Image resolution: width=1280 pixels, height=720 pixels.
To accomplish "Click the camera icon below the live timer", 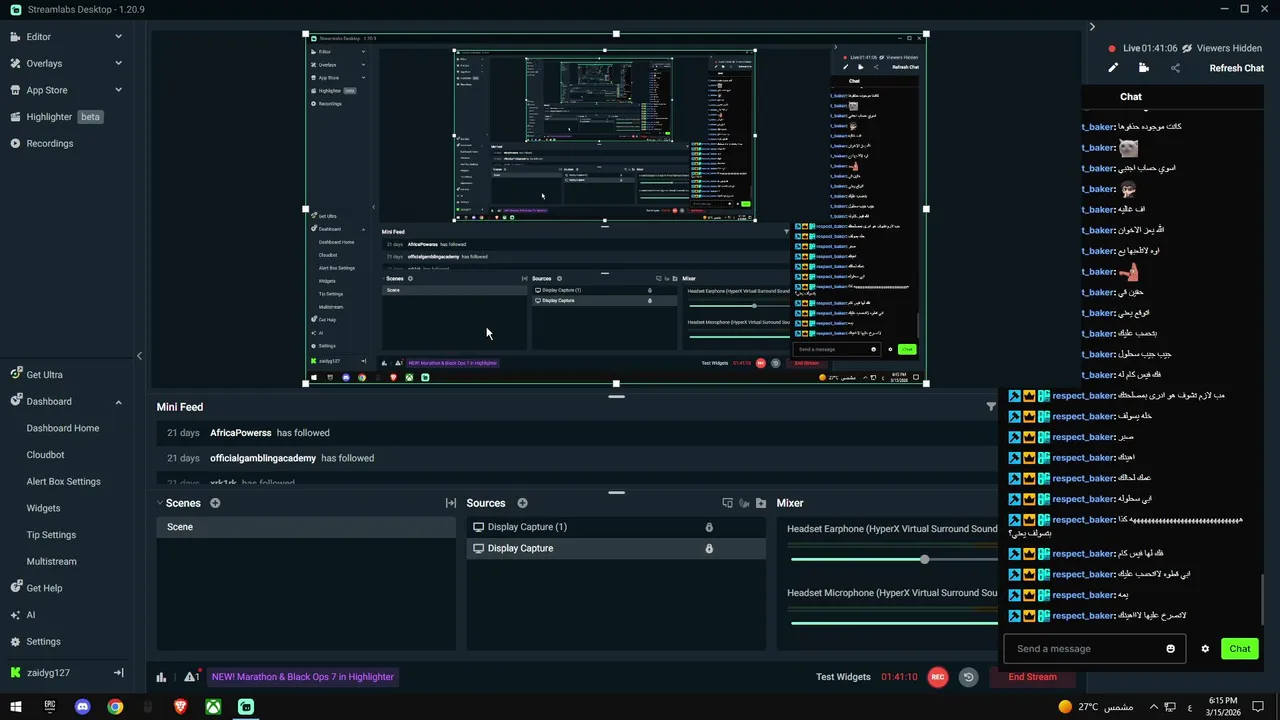I will click(x=1144, y=68).
